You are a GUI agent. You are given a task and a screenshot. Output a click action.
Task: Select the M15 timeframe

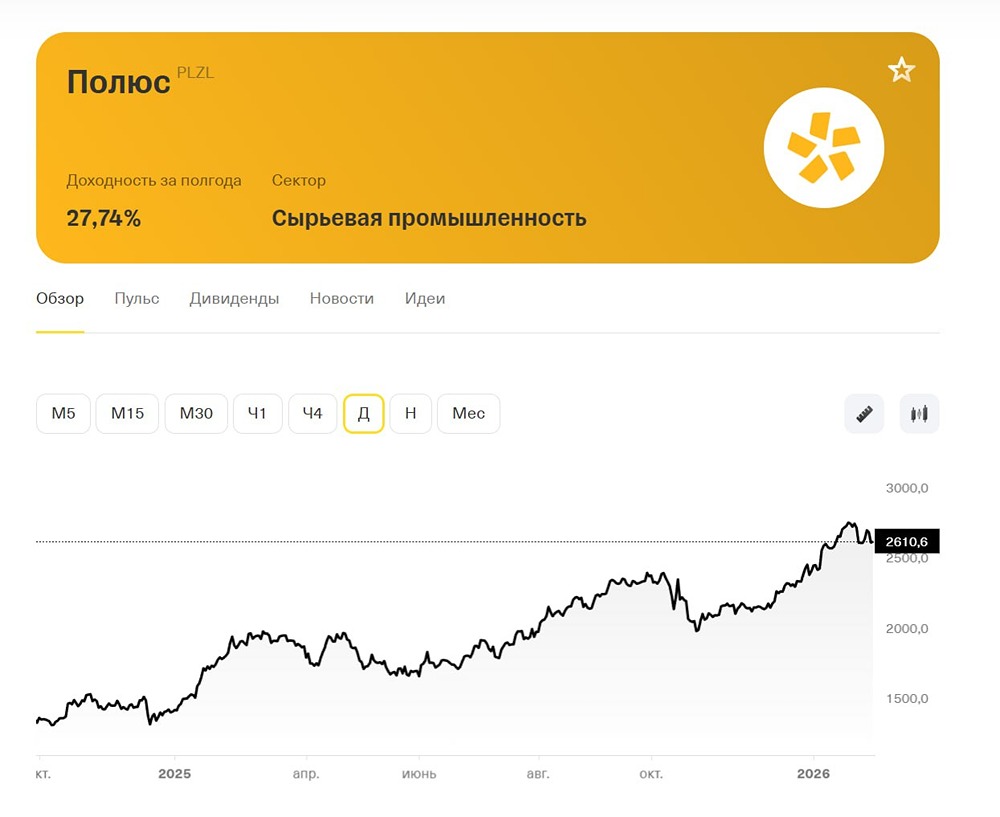127,413
